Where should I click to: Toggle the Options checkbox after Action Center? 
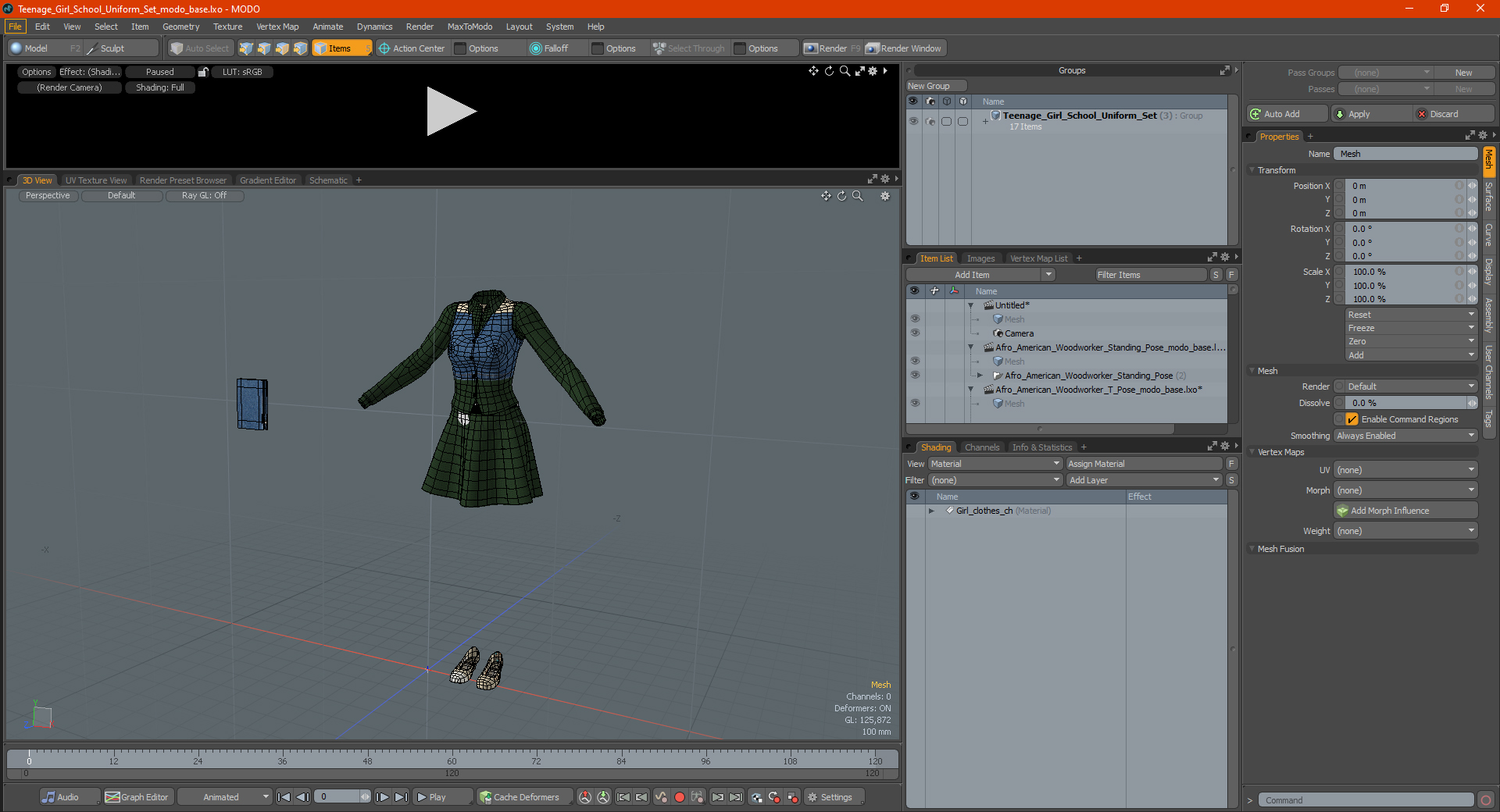click(460, 48)
